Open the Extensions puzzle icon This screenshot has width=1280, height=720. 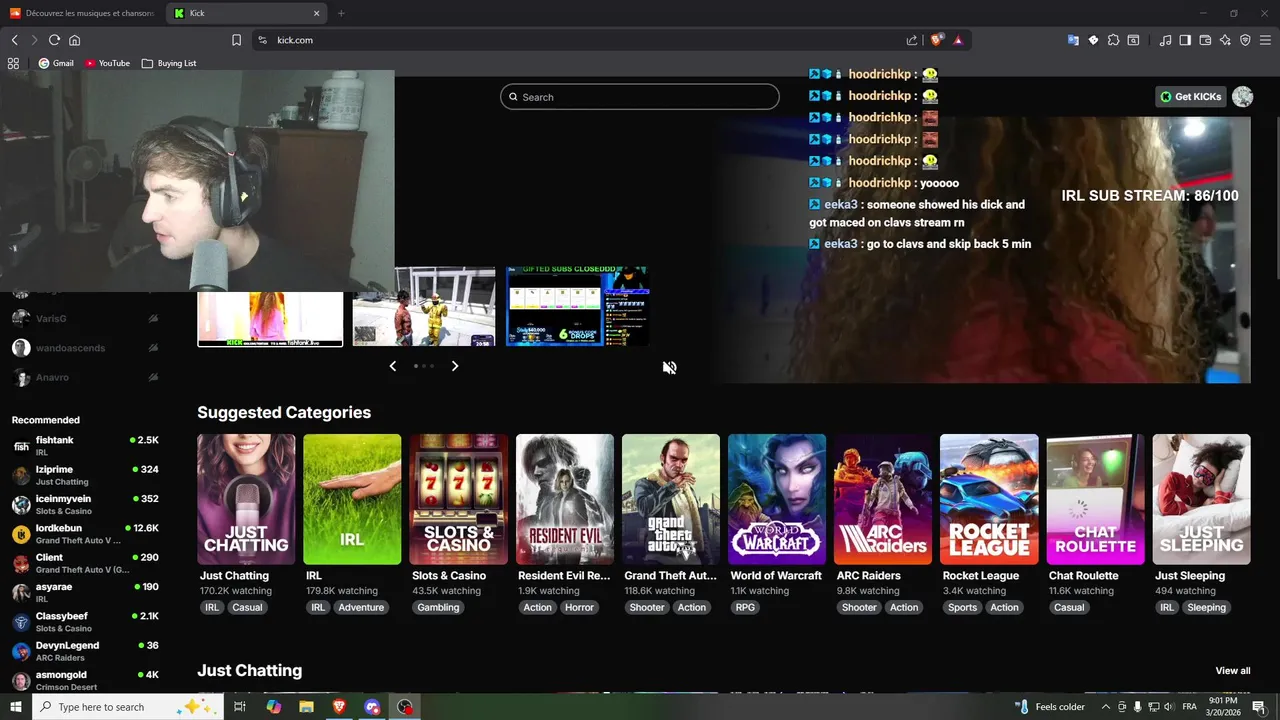[x=1113, y=40]
